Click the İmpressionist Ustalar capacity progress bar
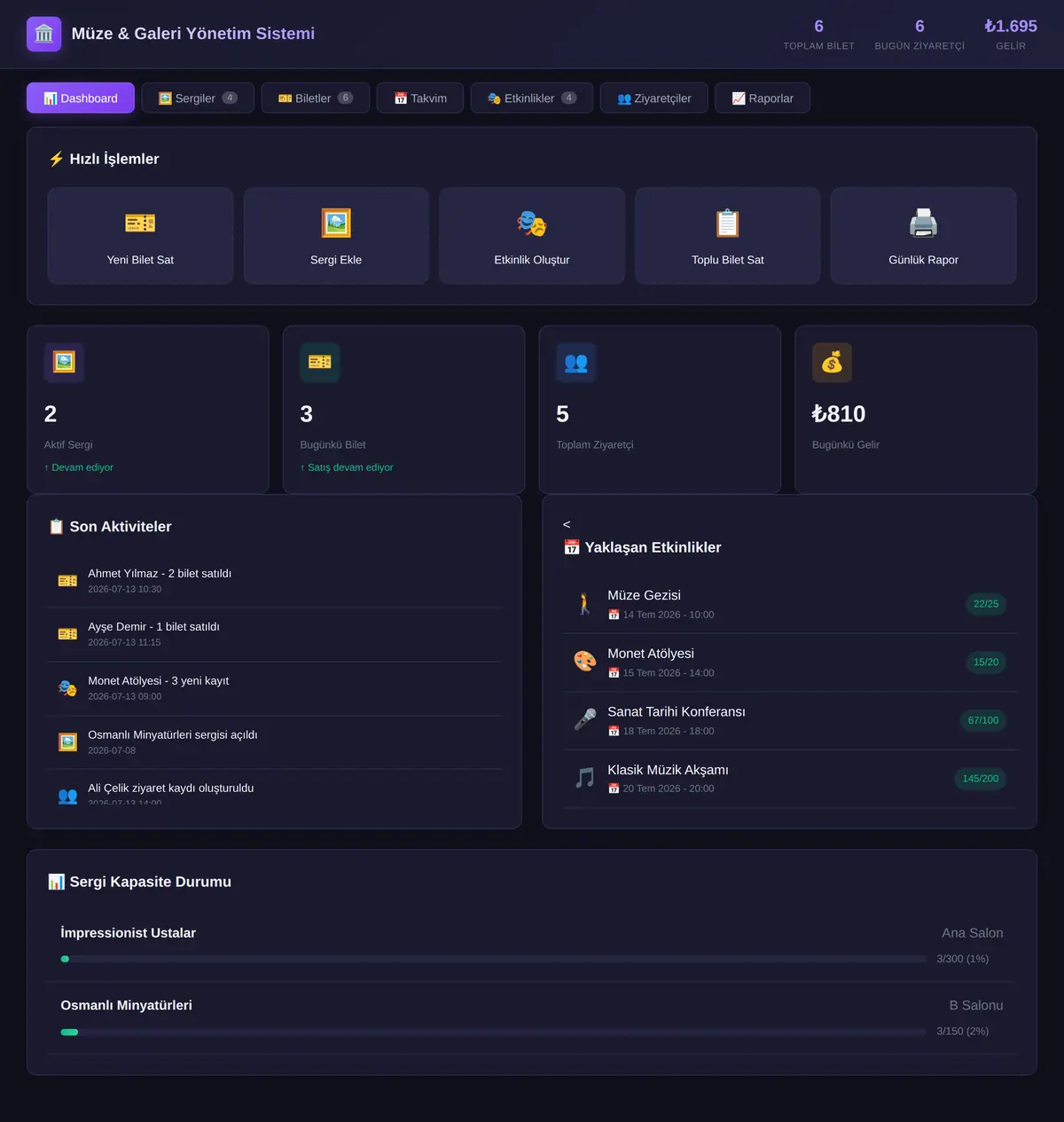This screenshot has width=1064, height=1122. [493, 959]
